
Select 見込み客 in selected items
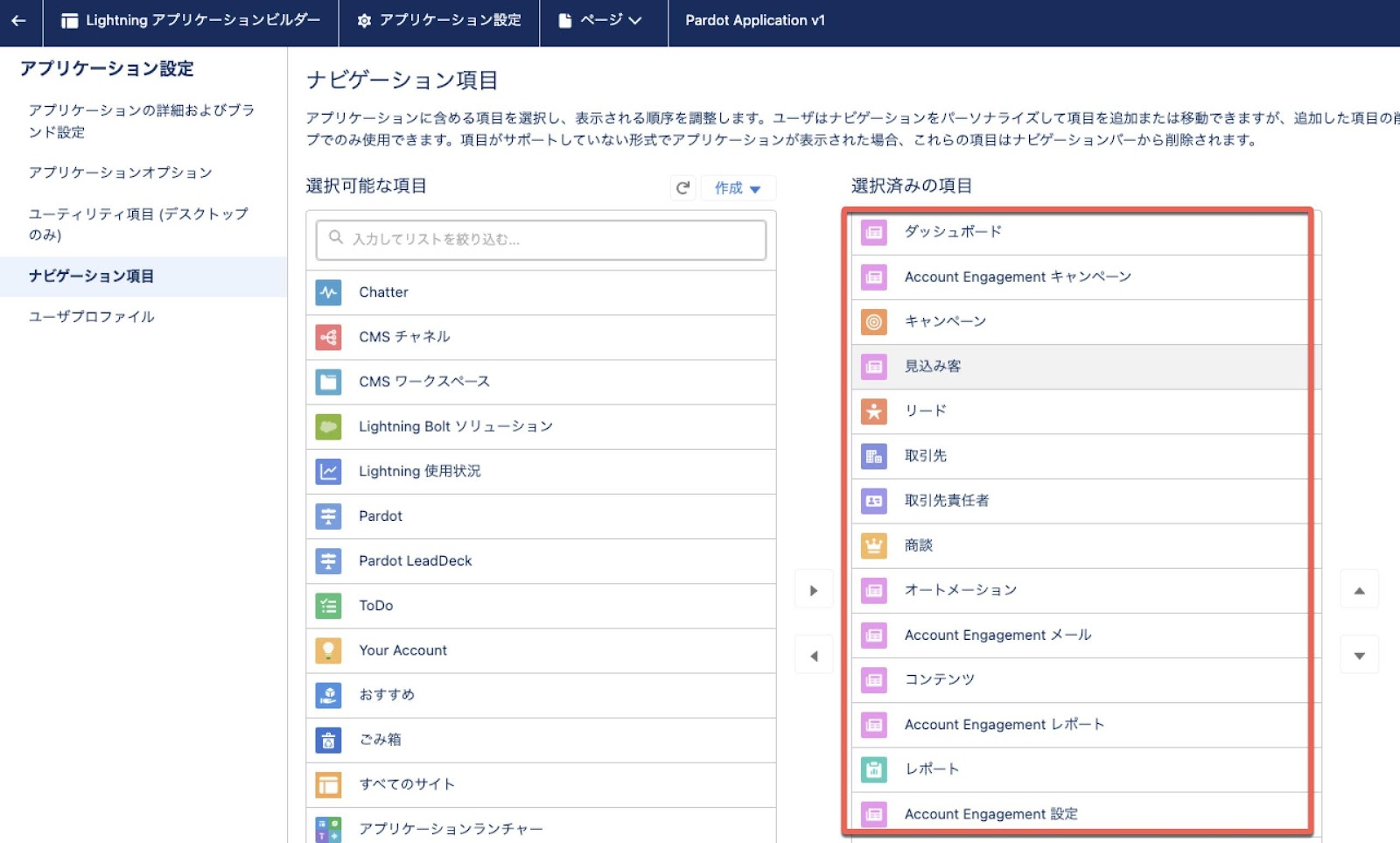[x=1086, y=367]
